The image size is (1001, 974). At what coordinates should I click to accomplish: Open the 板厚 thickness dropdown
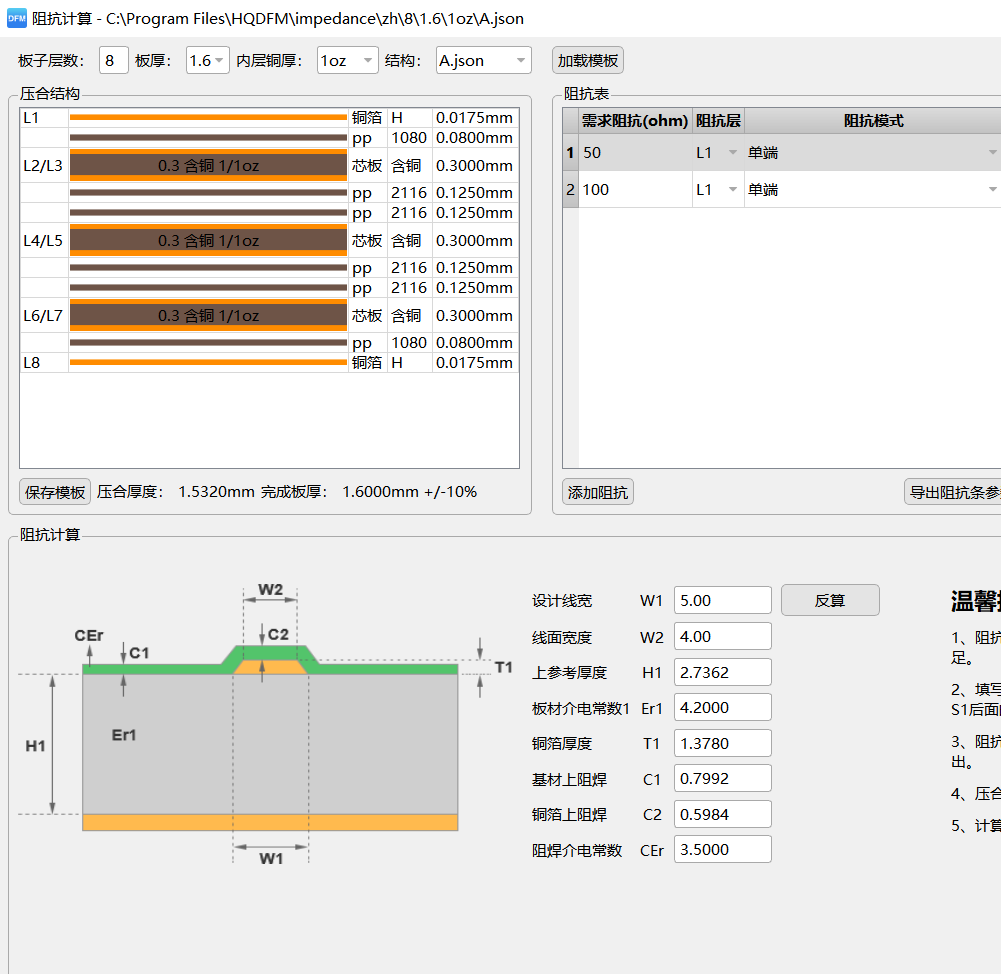click(208, 61)
